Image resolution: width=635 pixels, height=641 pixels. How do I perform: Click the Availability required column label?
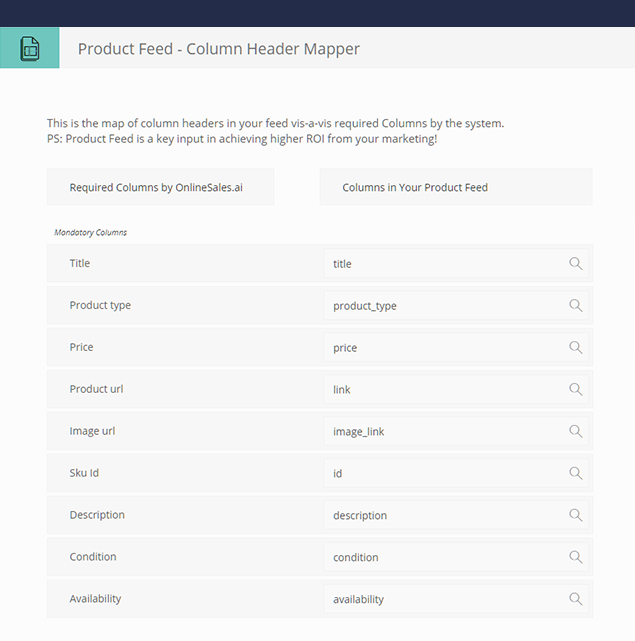point(95,598)
